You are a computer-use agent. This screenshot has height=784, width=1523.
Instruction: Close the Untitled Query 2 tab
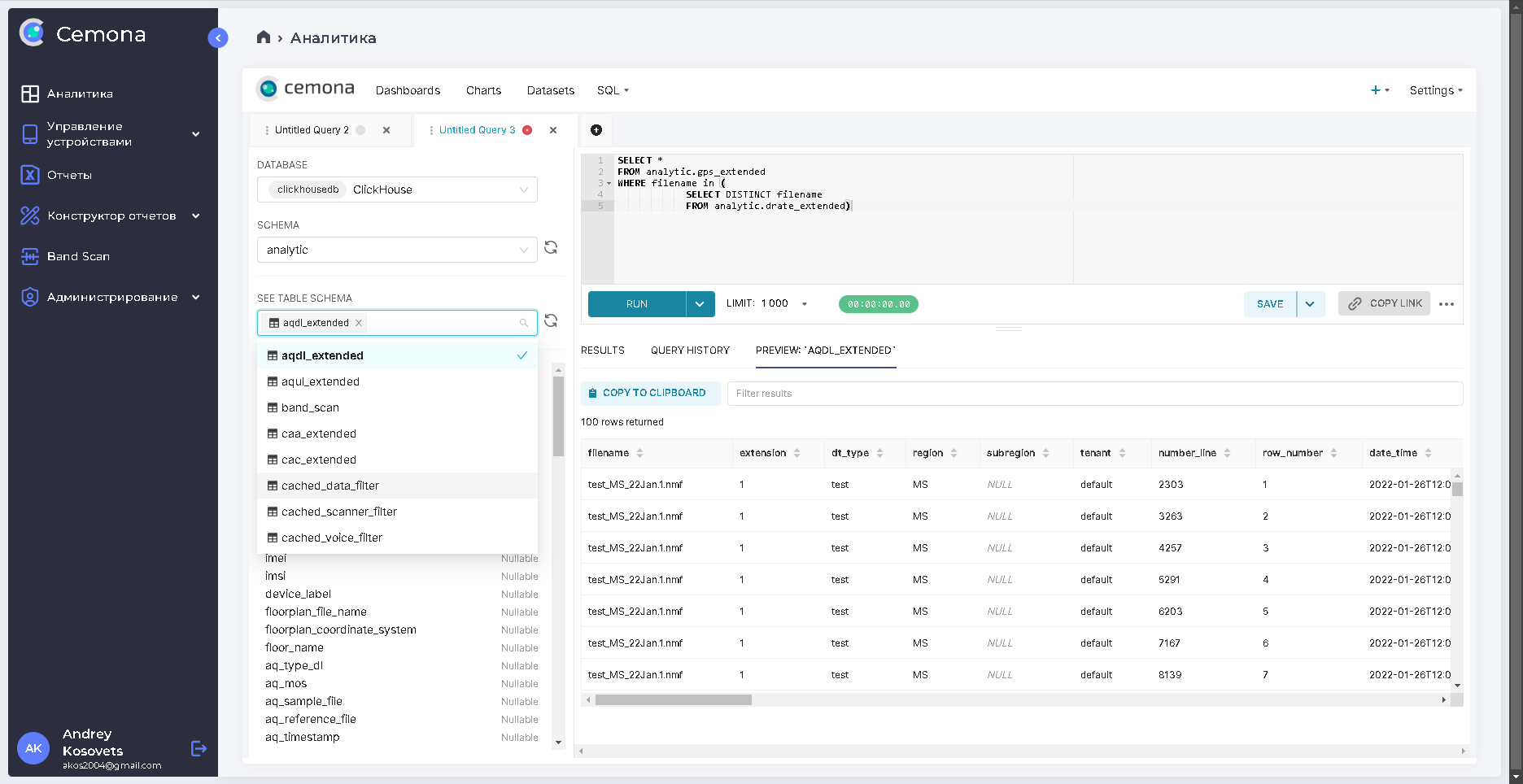386,130
